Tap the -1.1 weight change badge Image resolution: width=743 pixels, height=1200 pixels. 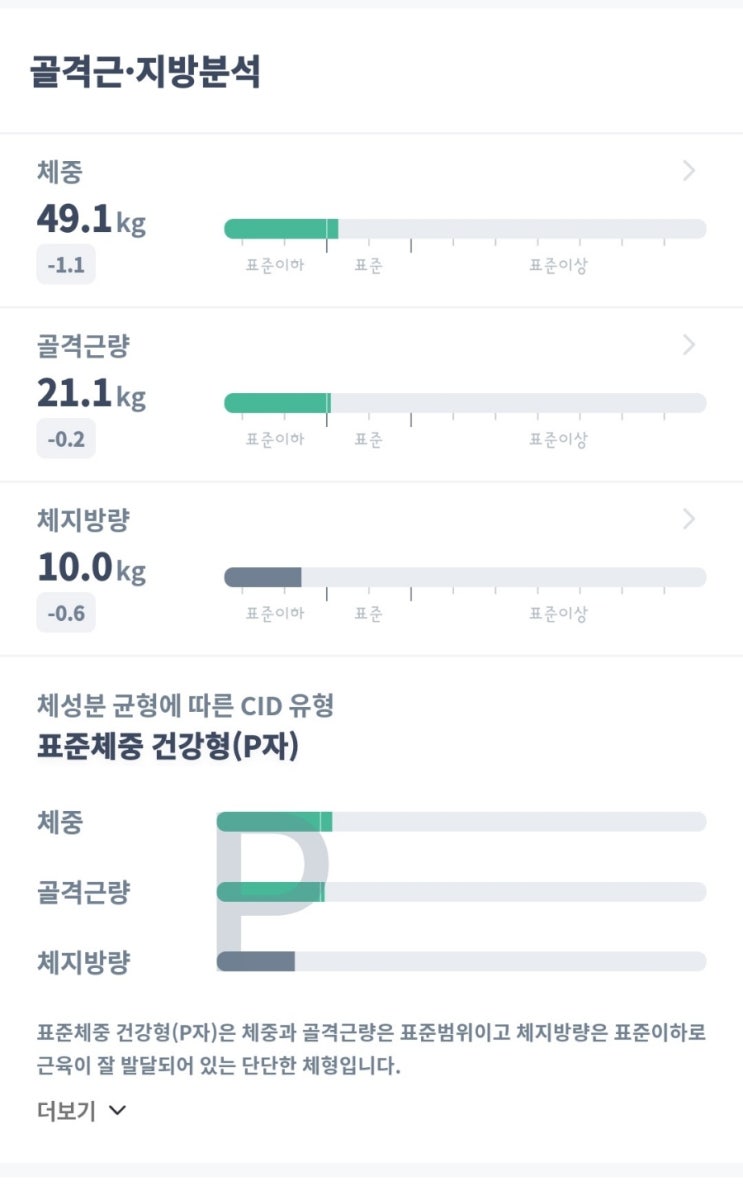click(66, 265)
